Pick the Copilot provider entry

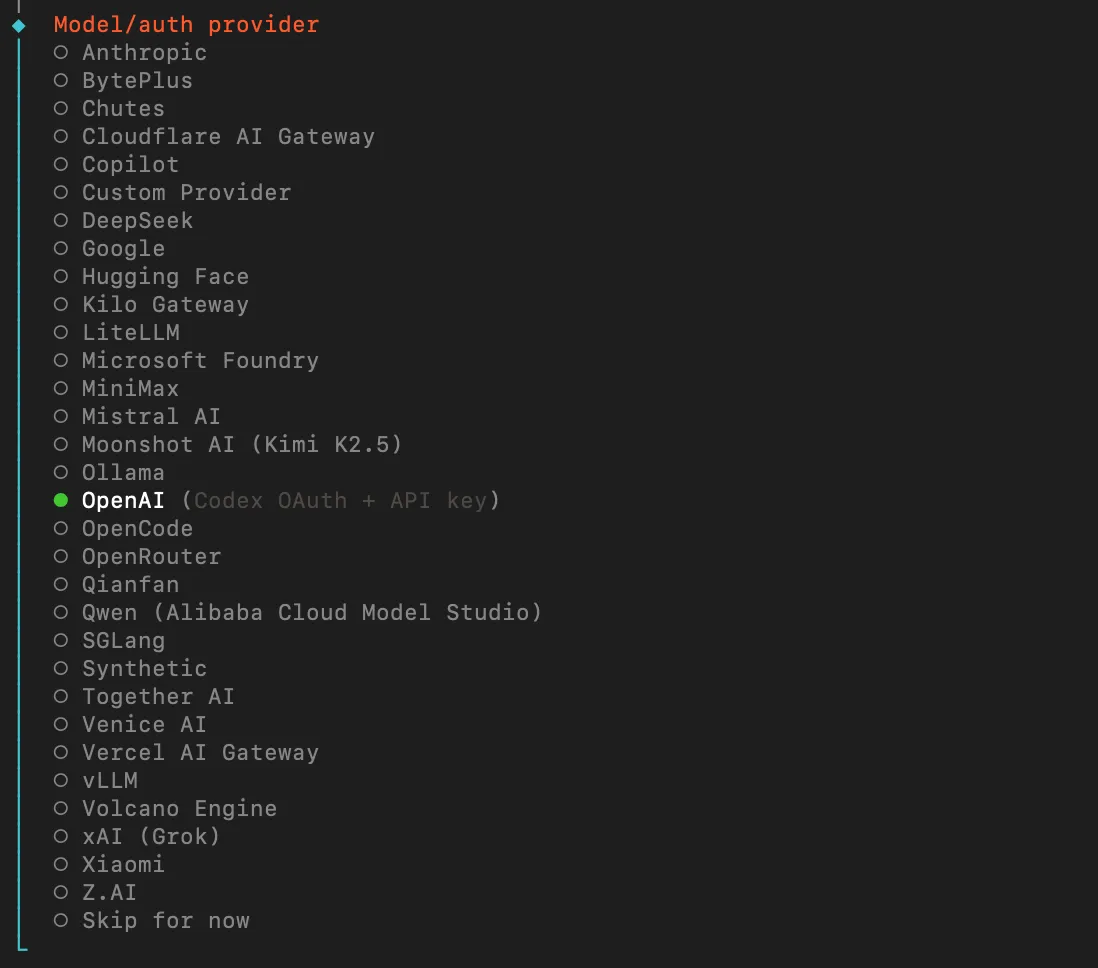130,165
